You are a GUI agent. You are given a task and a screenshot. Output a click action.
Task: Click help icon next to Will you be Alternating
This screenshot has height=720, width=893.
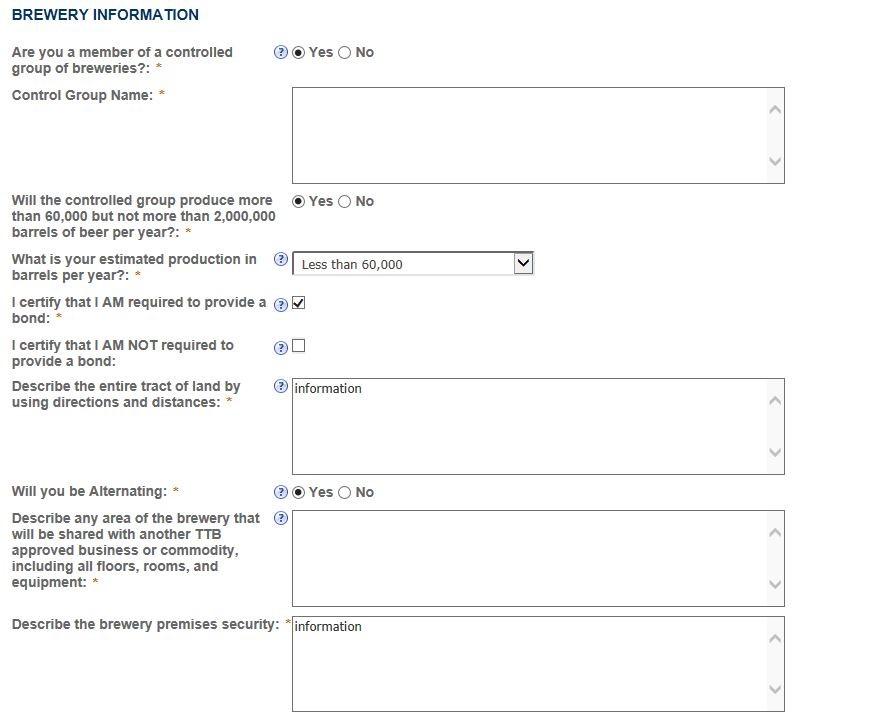pos(280,492)
